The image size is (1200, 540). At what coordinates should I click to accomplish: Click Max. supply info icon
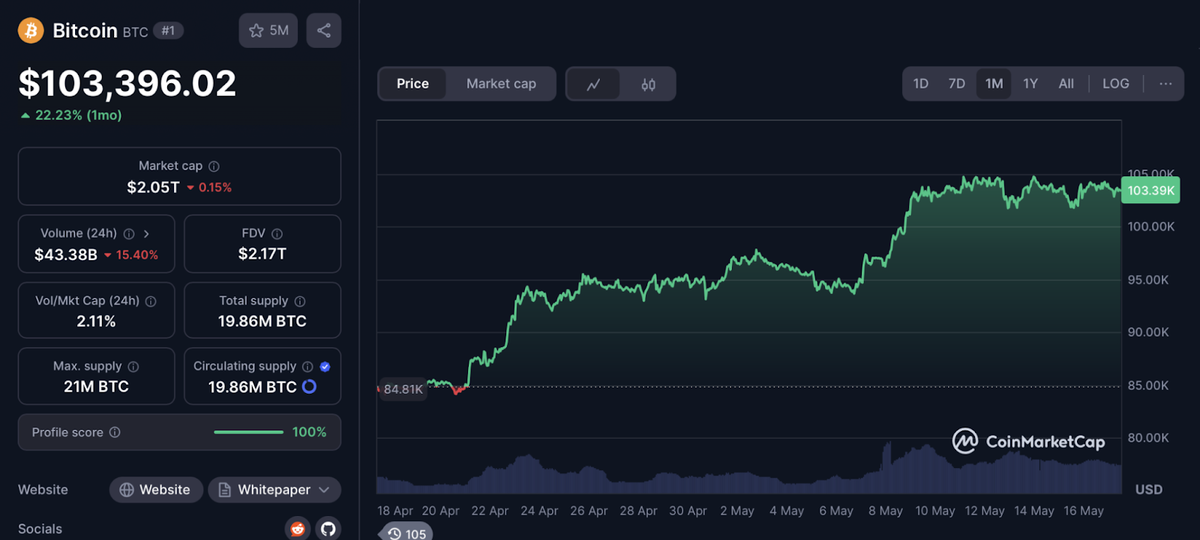click(134, 366)
